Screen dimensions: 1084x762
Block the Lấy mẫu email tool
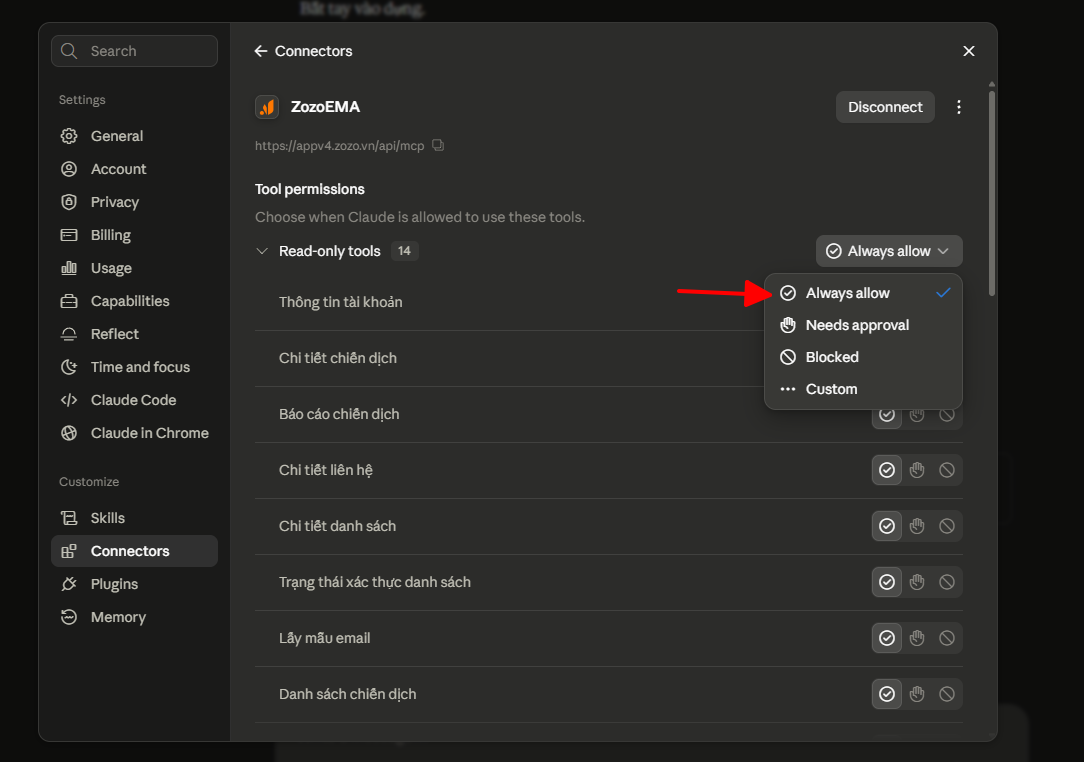tap(947, 638)
